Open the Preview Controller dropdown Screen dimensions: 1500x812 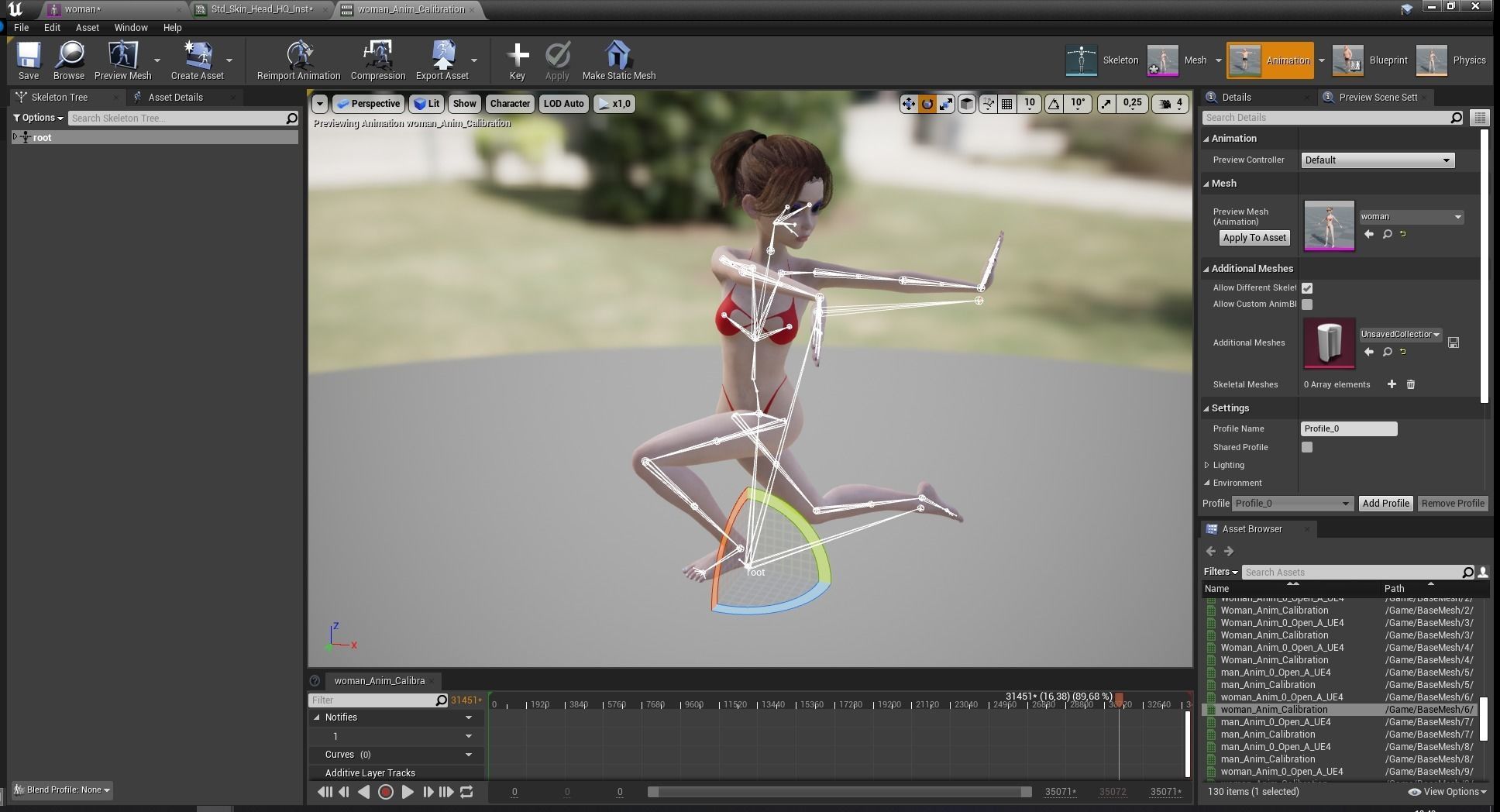1377,160
